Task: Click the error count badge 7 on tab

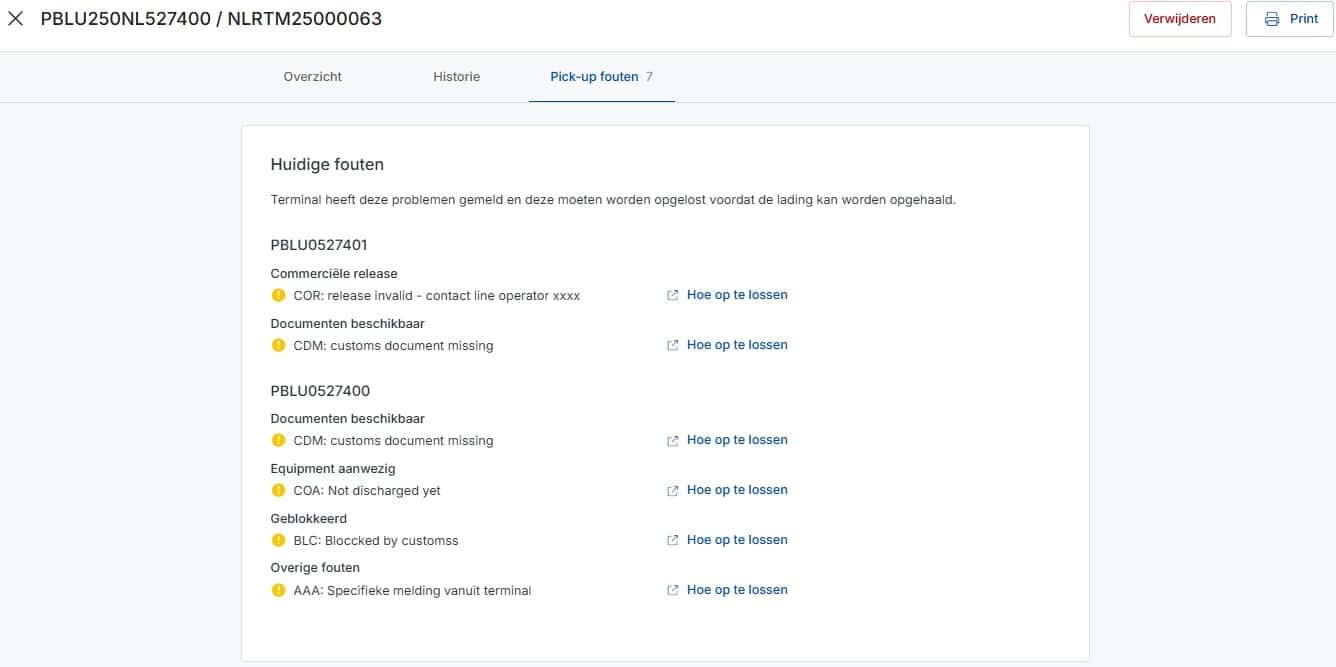Action: pyautogui.click(x=649, y=76)
